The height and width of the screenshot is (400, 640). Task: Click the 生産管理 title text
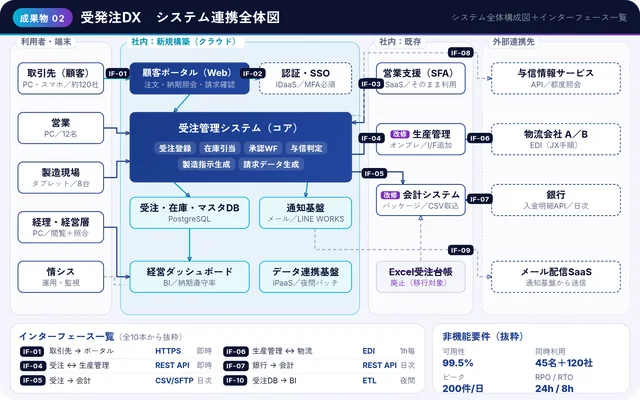tap(431, 134)
